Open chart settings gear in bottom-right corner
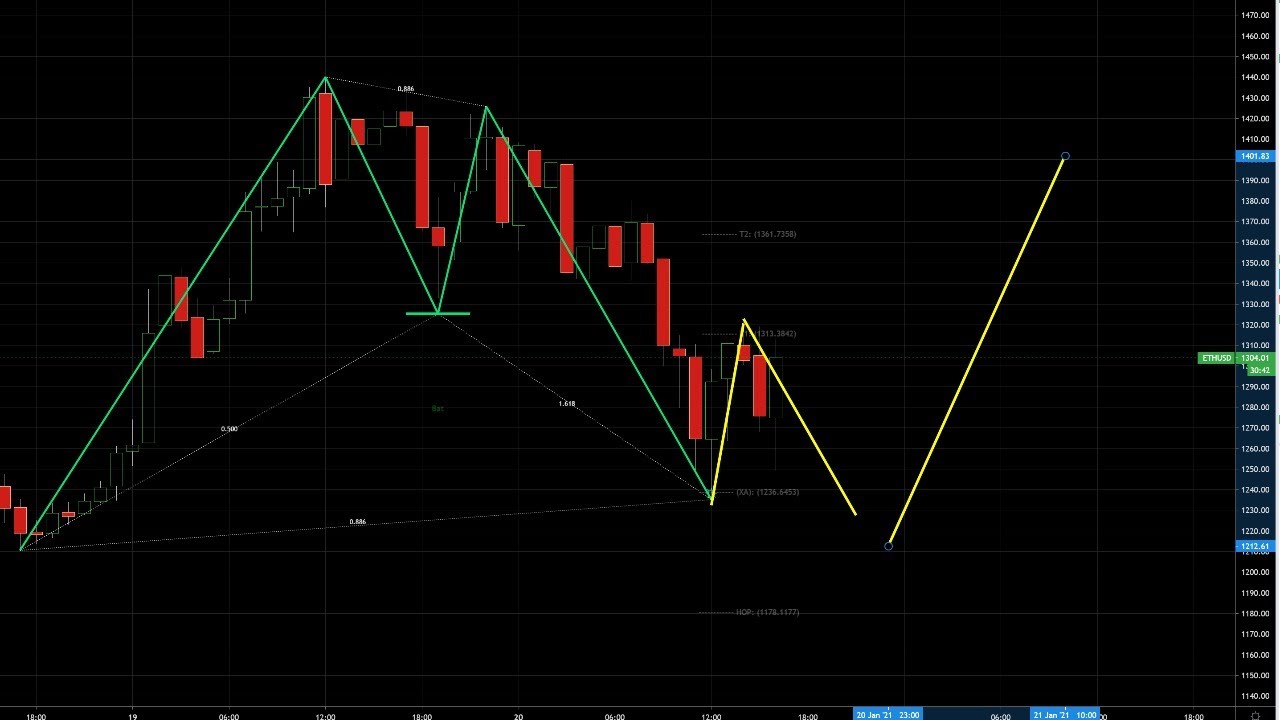Image resolution: width=1280 pixels, height=720 pixels. tap(1255, 715)
